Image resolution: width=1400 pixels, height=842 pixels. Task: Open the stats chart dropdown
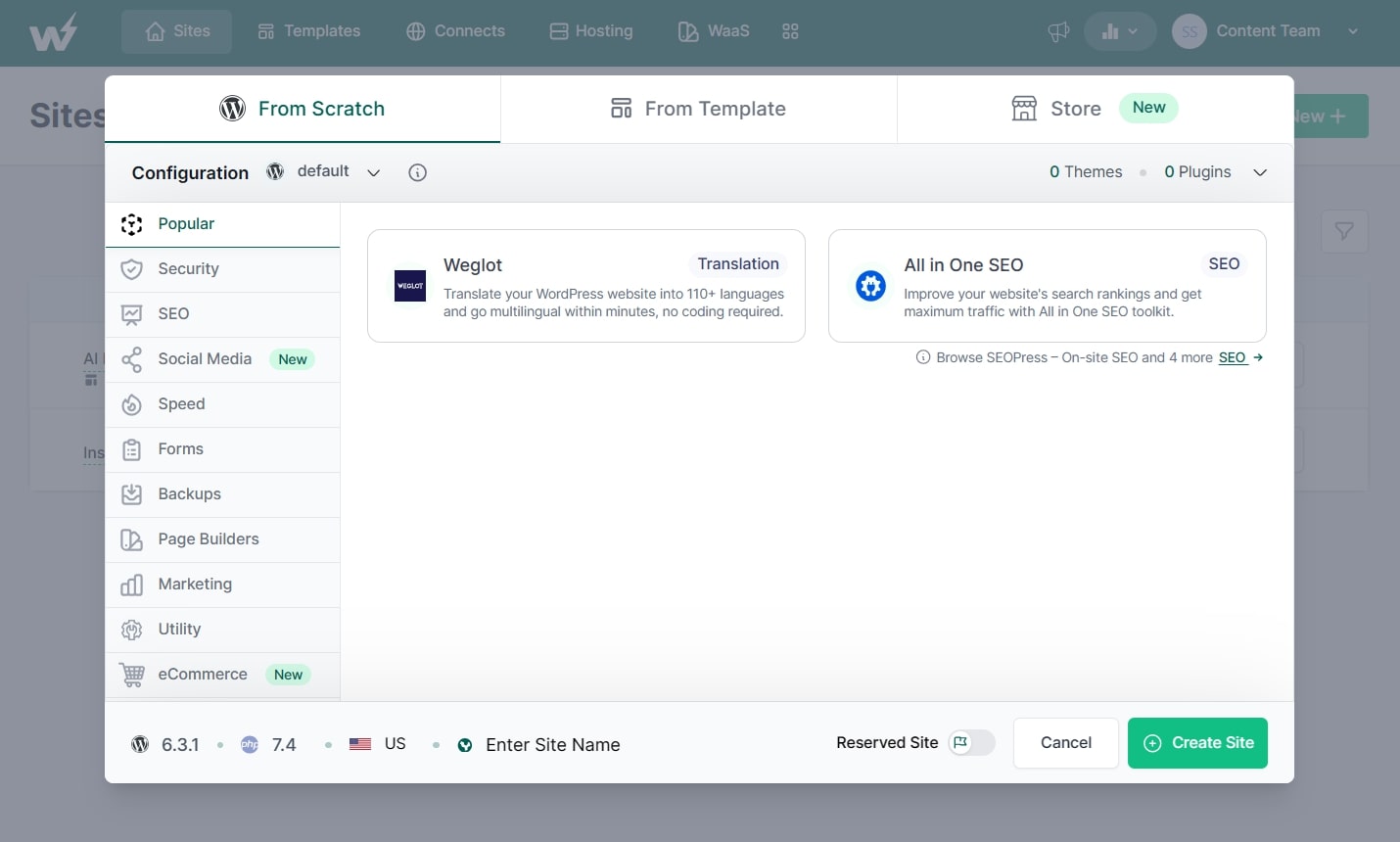tap(1120, 31)
